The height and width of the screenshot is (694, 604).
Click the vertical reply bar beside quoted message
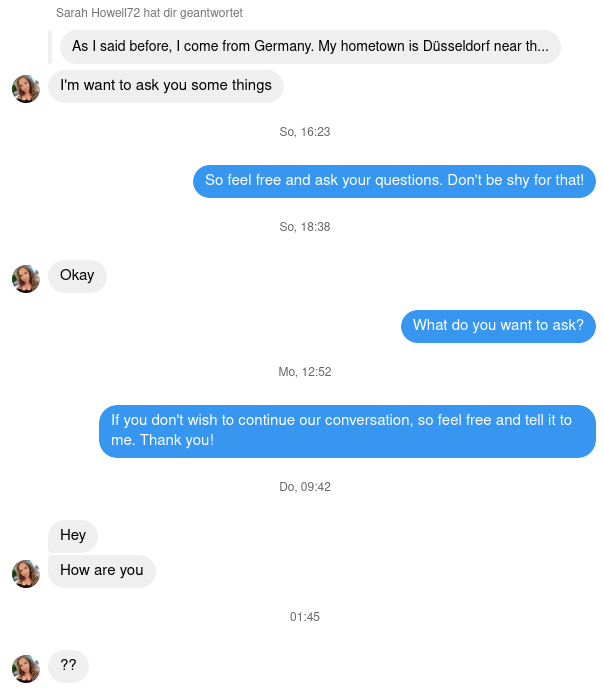[50, 47]
